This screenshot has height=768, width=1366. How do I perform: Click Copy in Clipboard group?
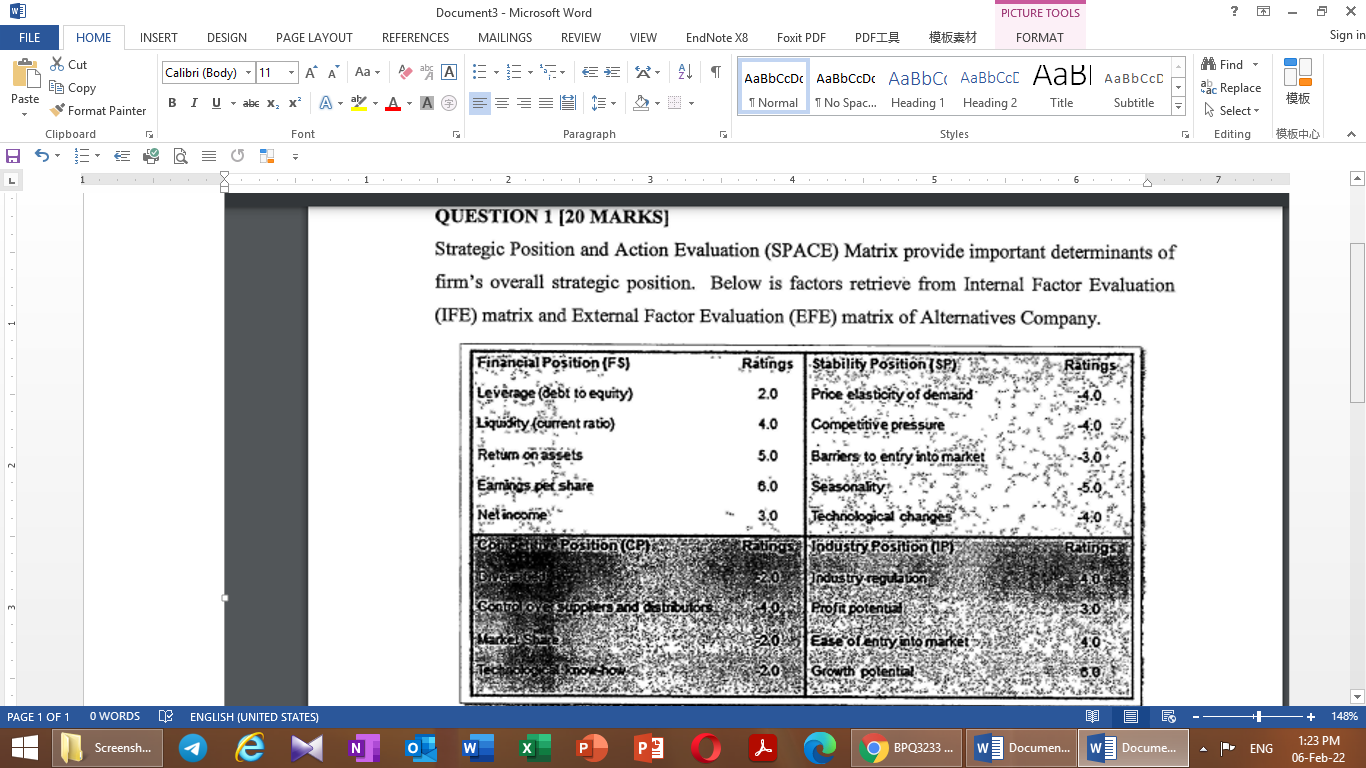72,87
